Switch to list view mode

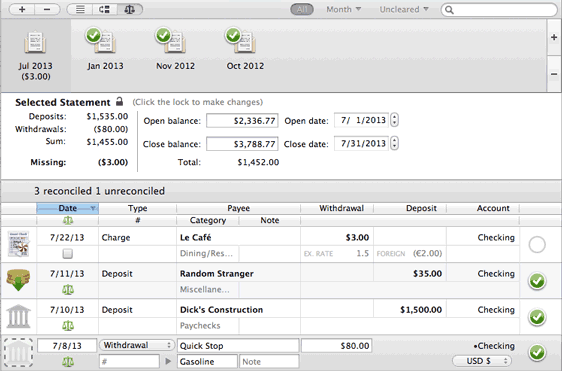click(80, 9)
